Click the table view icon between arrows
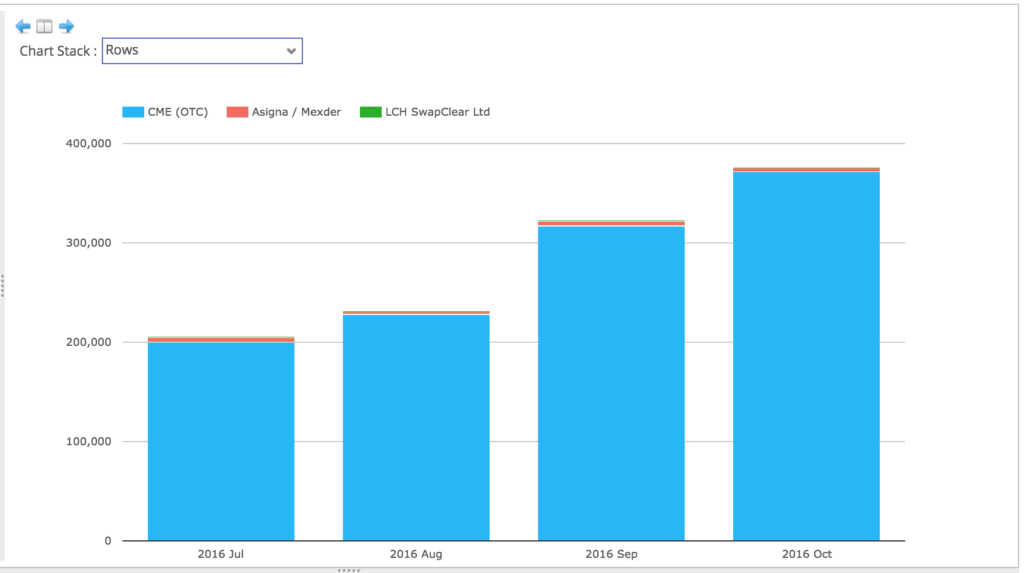 (44, 26)
